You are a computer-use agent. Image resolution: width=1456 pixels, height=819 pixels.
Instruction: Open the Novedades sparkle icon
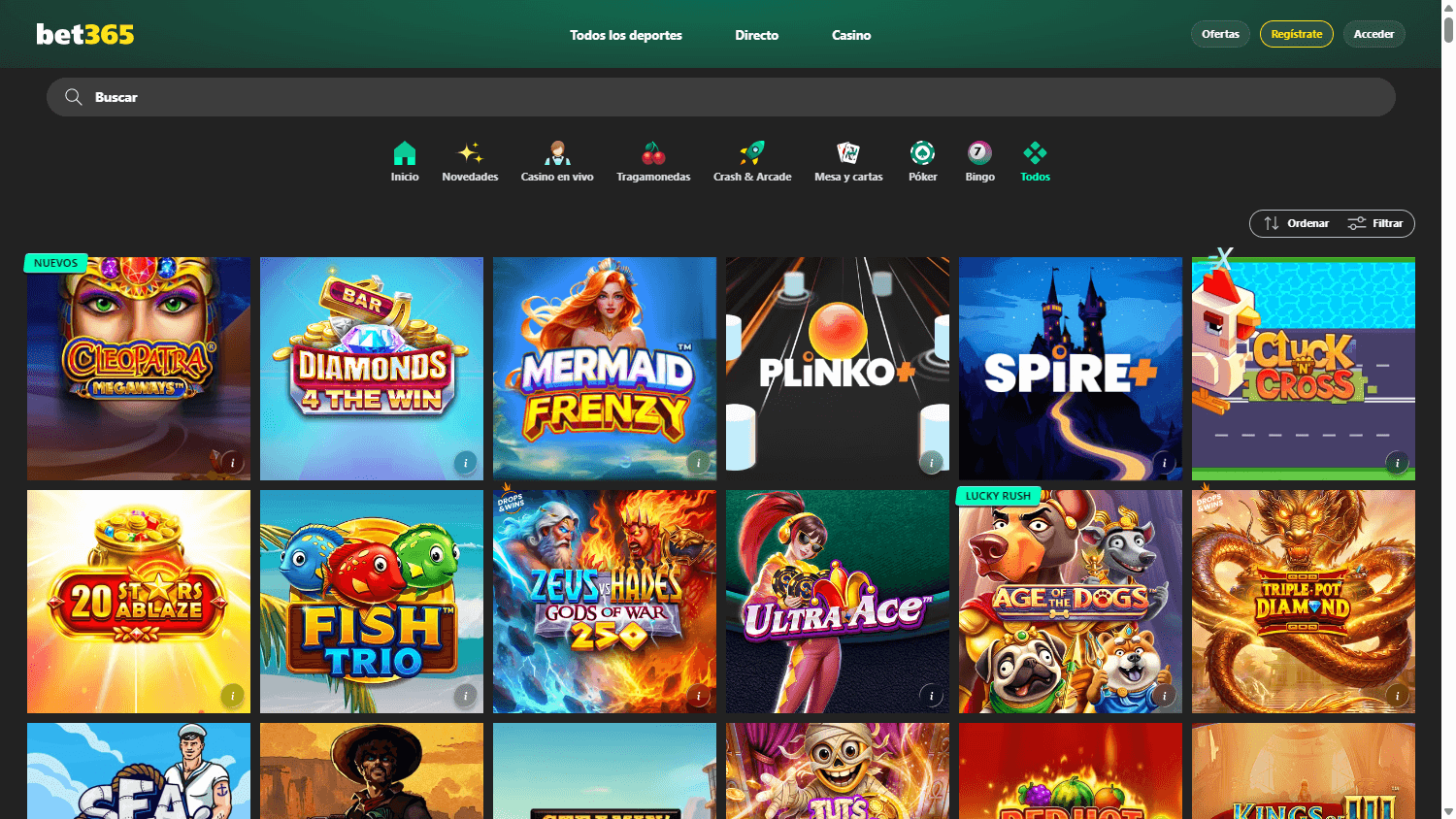pyautogui.click(x=470, y=153)
